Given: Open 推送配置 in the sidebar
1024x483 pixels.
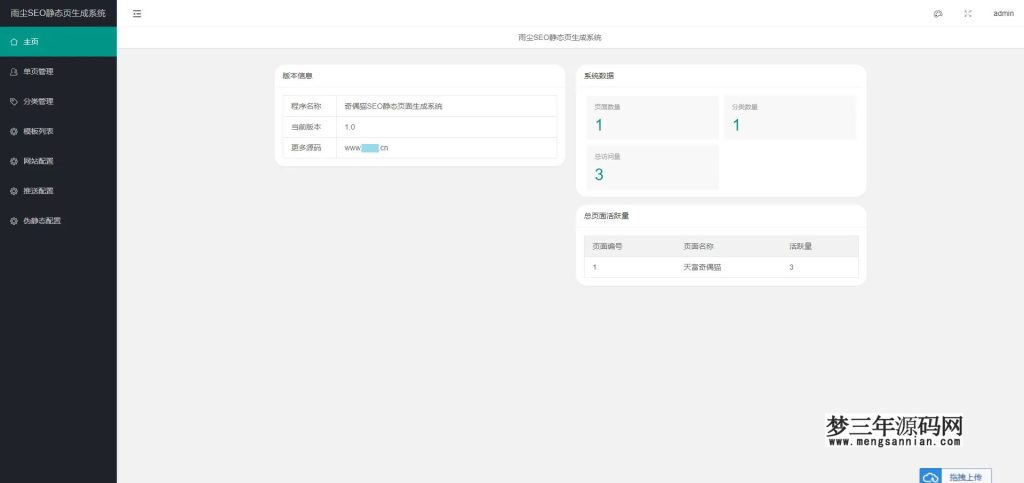Looking at the screenshot, I should point(58,191).
